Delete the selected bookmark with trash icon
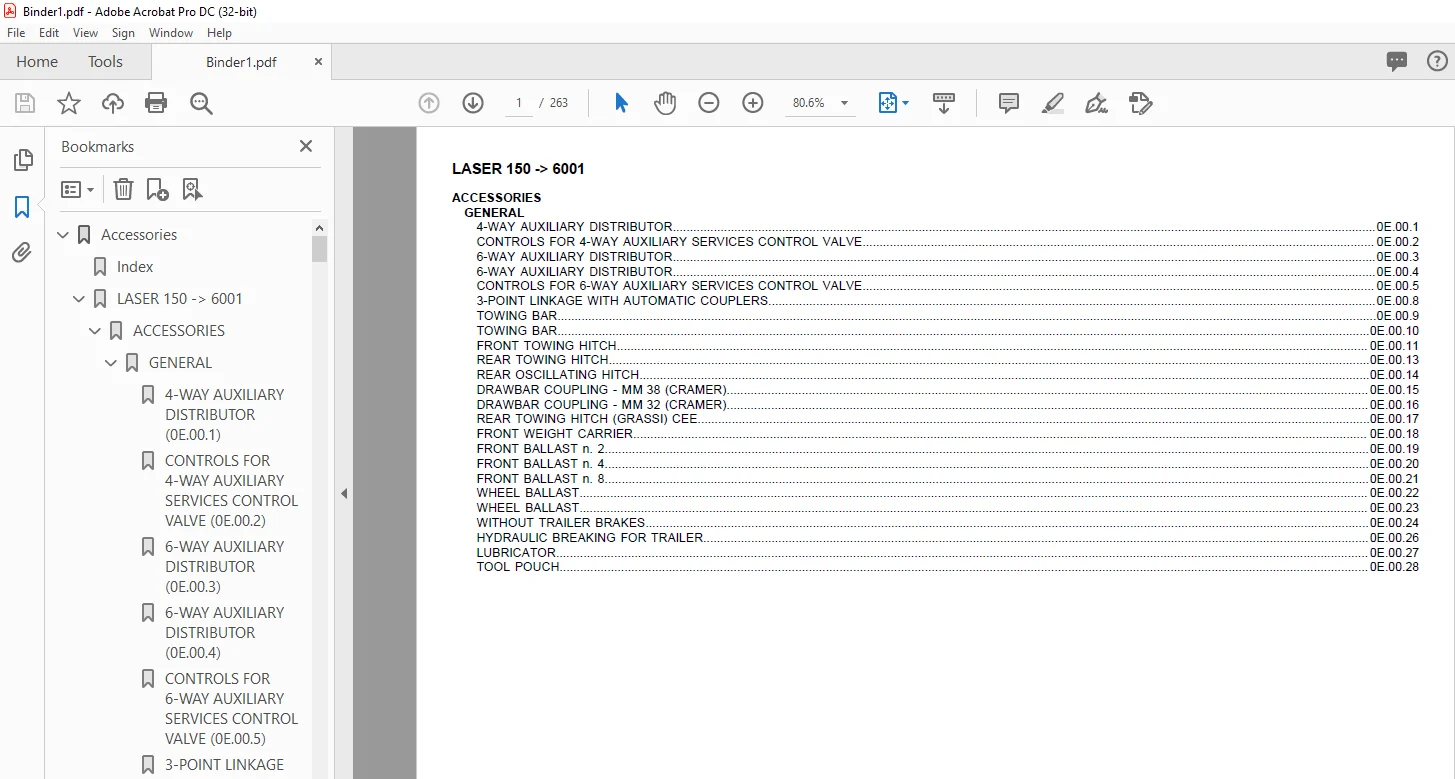Screen dimensions: 1455x779 (x=123, y=189)
